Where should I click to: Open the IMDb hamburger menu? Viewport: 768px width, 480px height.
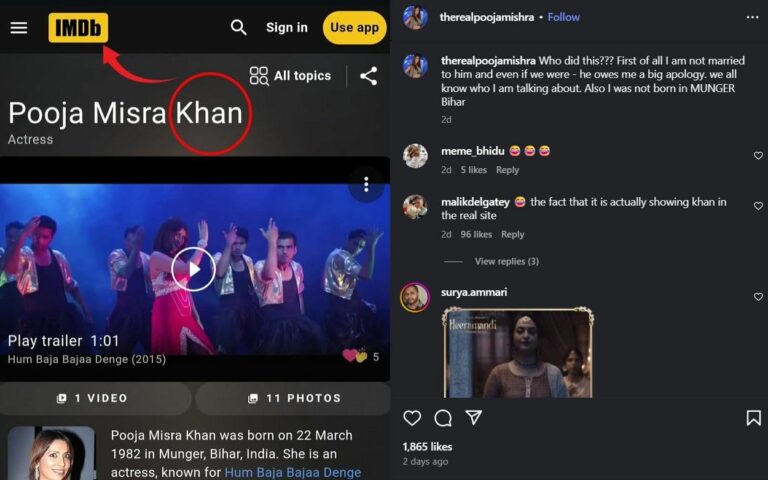click(19, 28)
